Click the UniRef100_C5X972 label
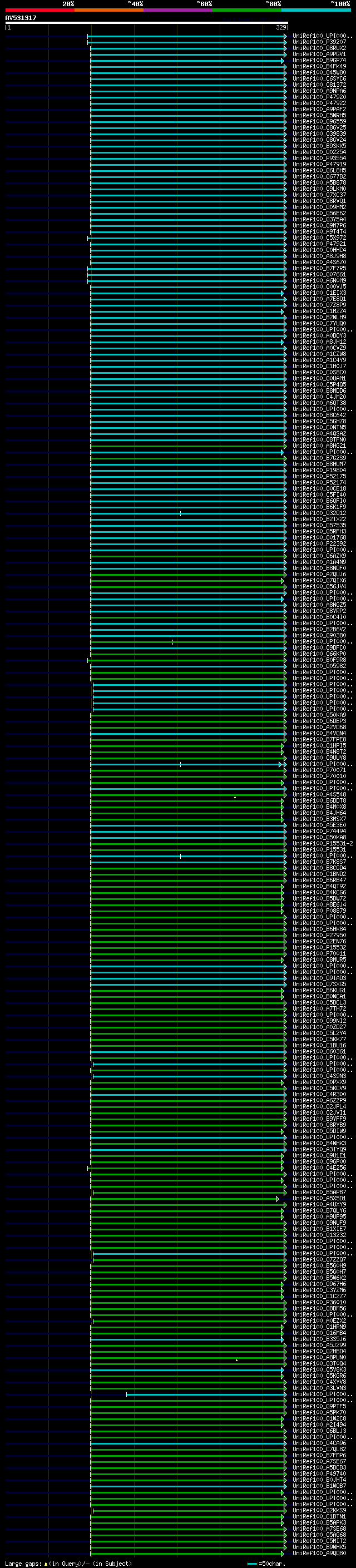Screen dimensions: 356x1568 (319, 238)
